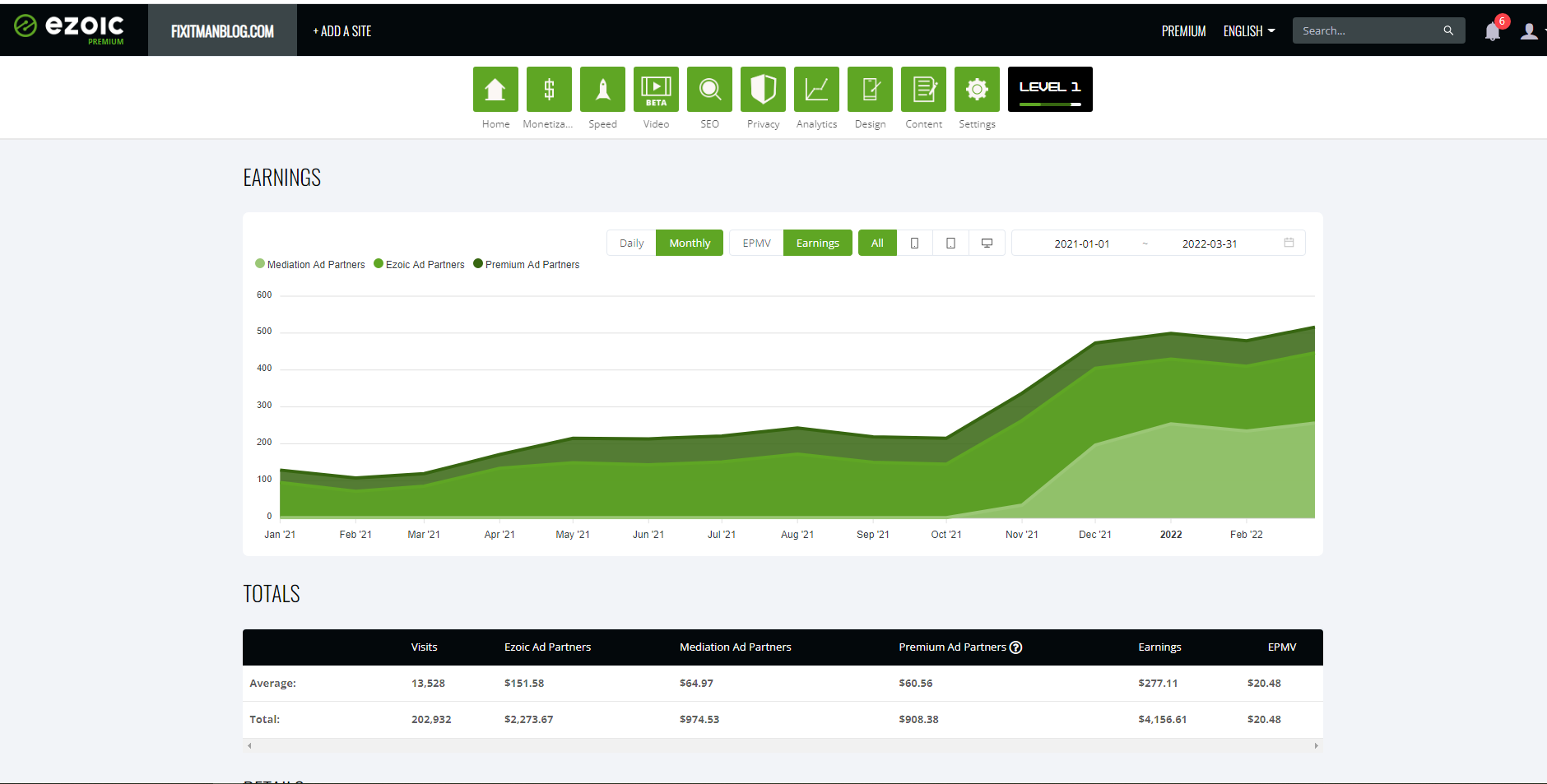This screenshot has width=1547, height=784.
Task: Click the Mediation Ad Partners column header
Action: pos(736,647)
